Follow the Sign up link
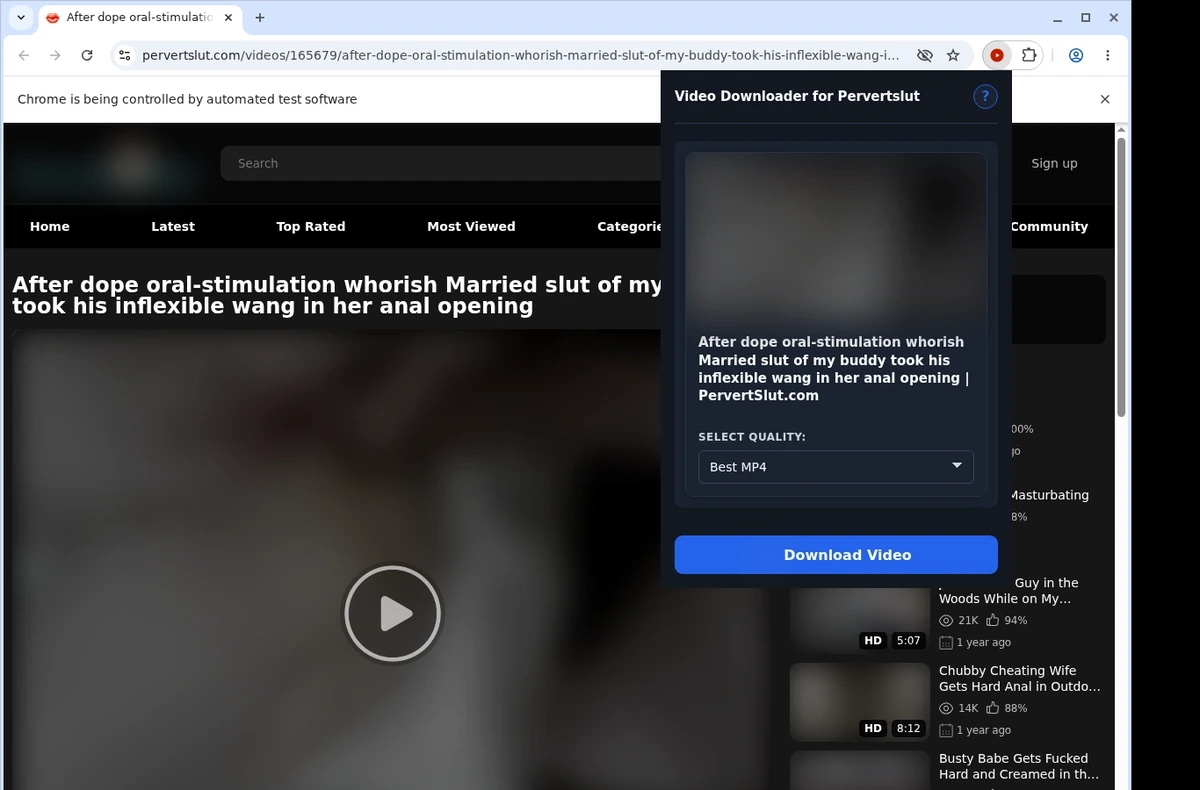 pyautogui.click(x=1054, y=163)
